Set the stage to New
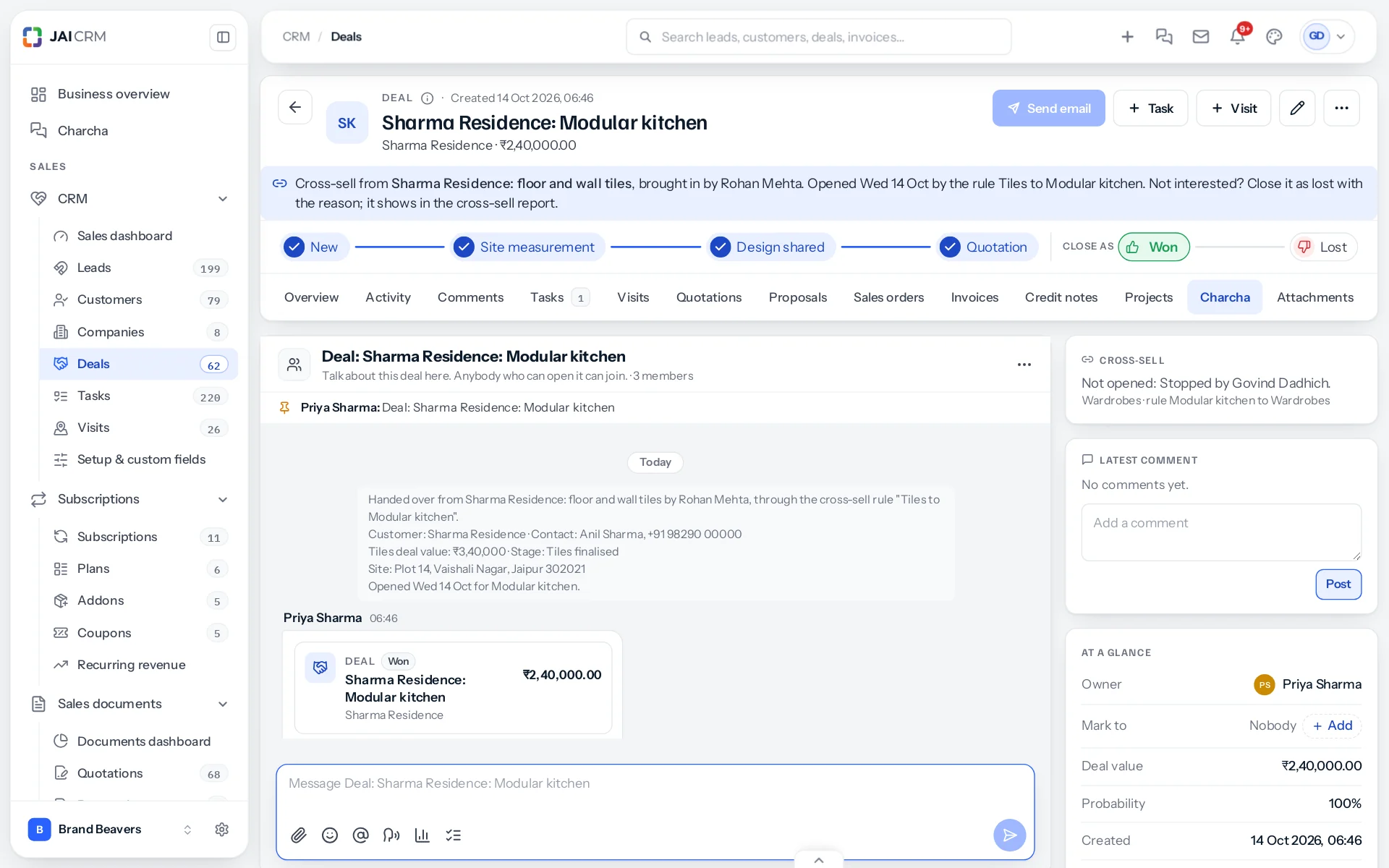The height and width of the screenshot is (868, 1389). point(315,247)
